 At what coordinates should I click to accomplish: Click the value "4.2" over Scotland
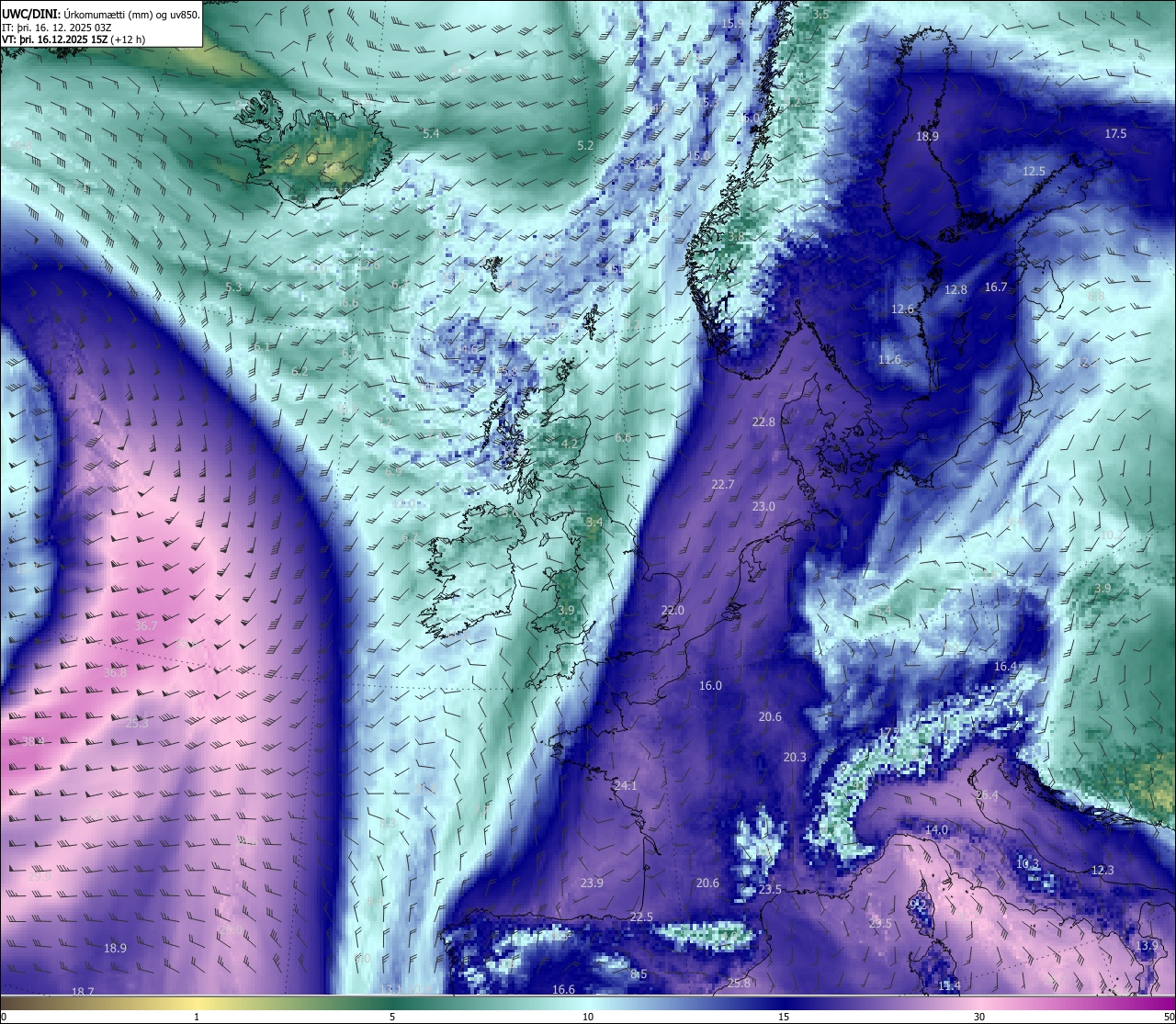[569, 443]
